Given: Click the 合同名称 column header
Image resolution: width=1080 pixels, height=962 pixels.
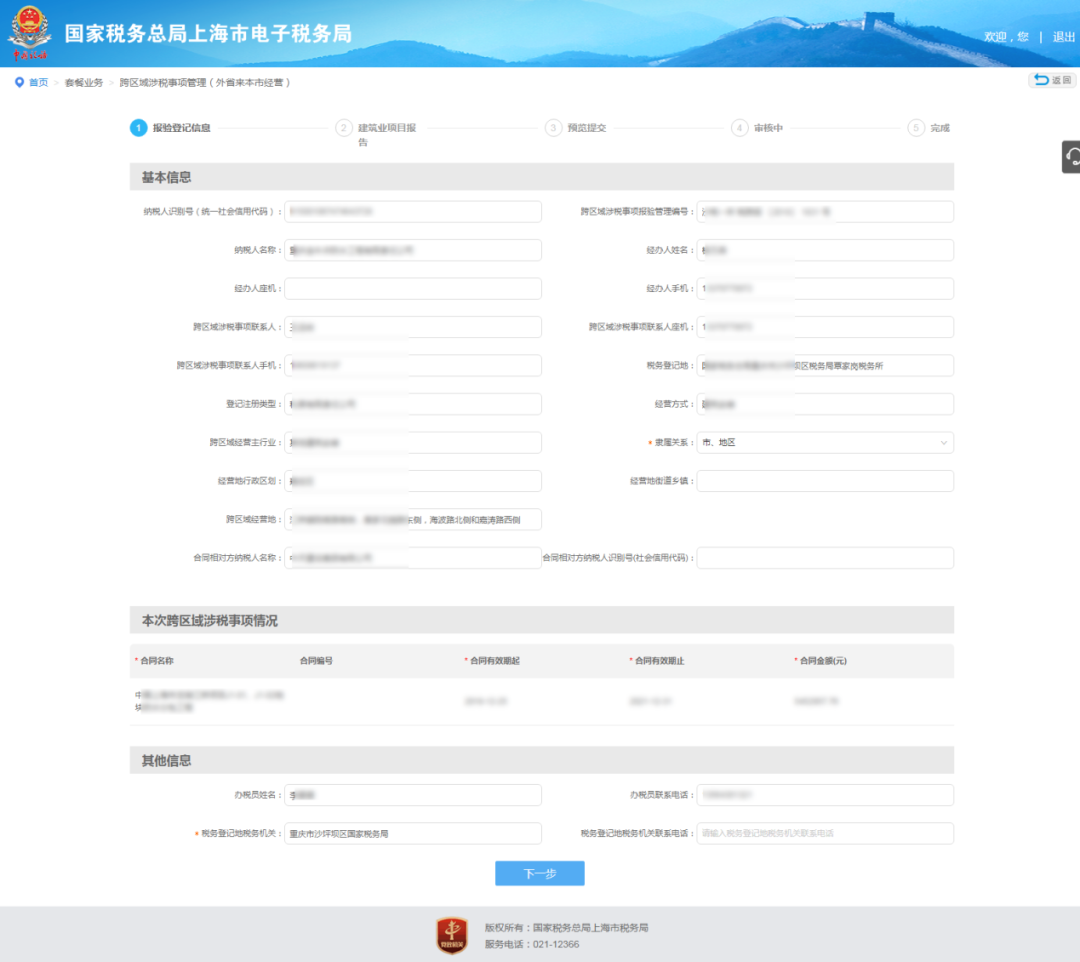Looking at the screenshot, I should (156, 661).
